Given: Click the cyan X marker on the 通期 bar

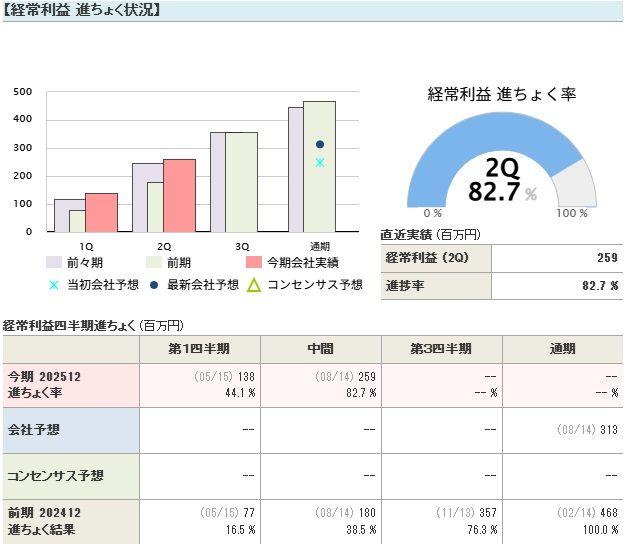Looking at the screenshot, I should 320,162.
